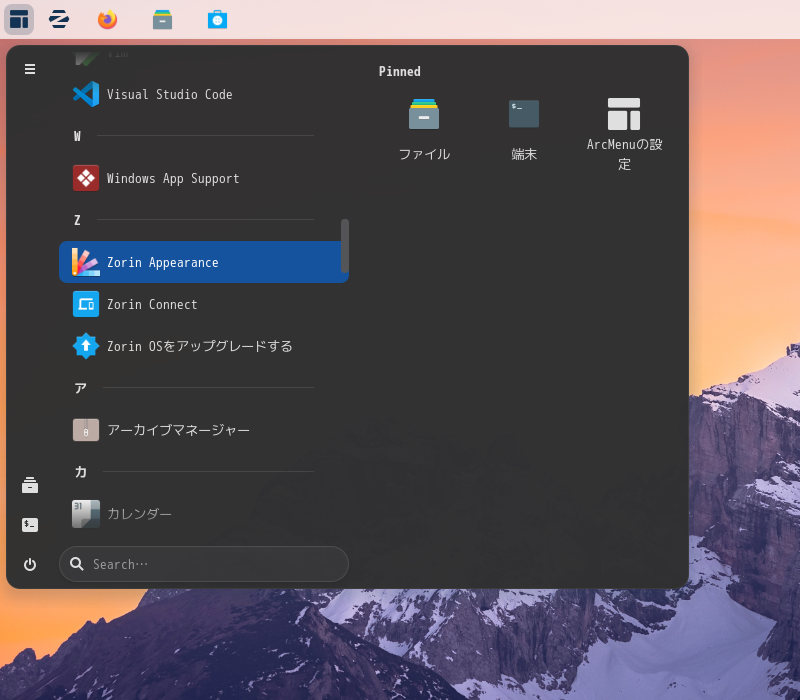This screenshot has width=800, height=700.
Task: Open the Software store from the taskbar
Action: pyautogui.click(x=217, y=19)
